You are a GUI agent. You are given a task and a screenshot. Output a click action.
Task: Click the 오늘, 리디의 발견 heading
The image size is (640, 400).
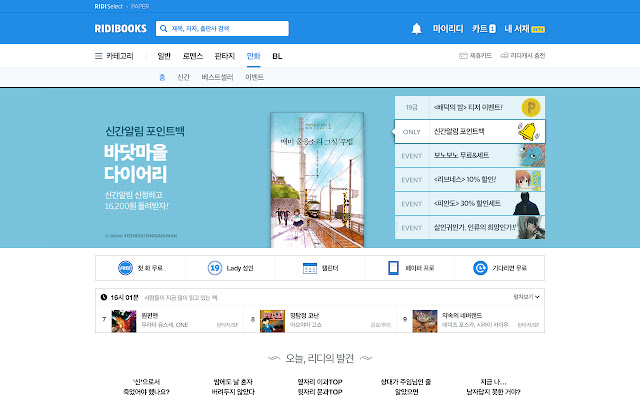click(320, 358)
